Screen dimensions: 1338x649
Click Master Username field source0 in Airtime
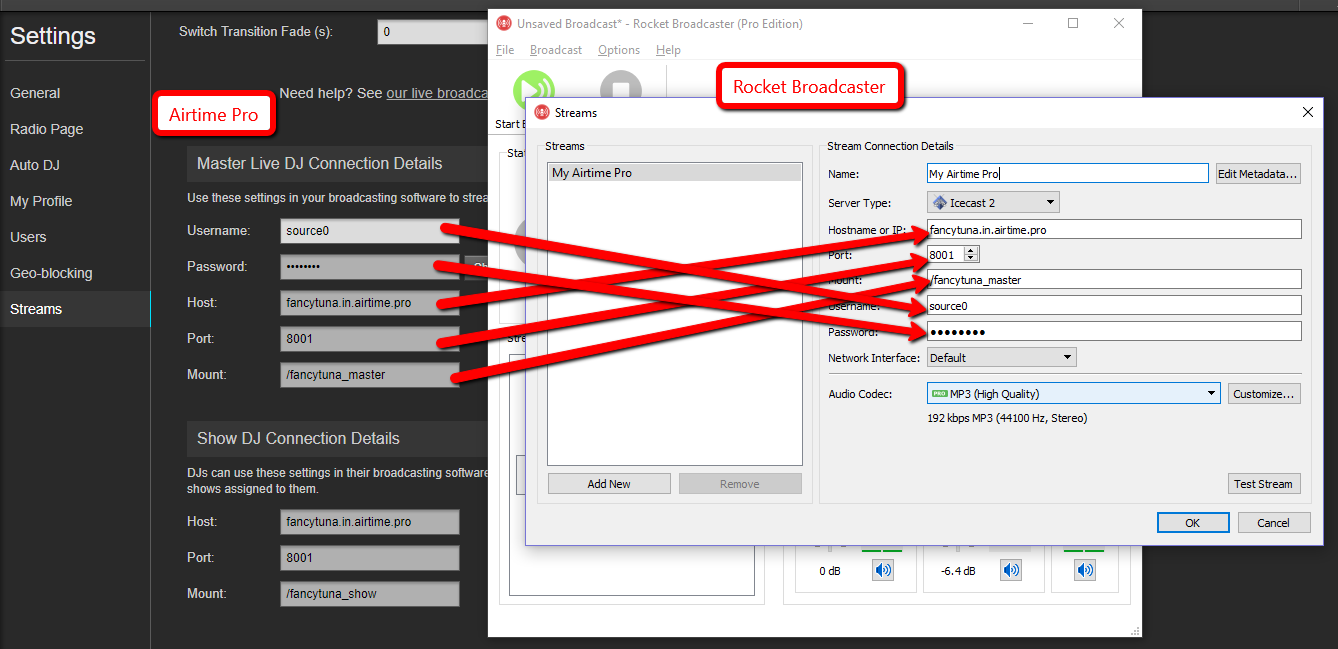click(369, 231)
